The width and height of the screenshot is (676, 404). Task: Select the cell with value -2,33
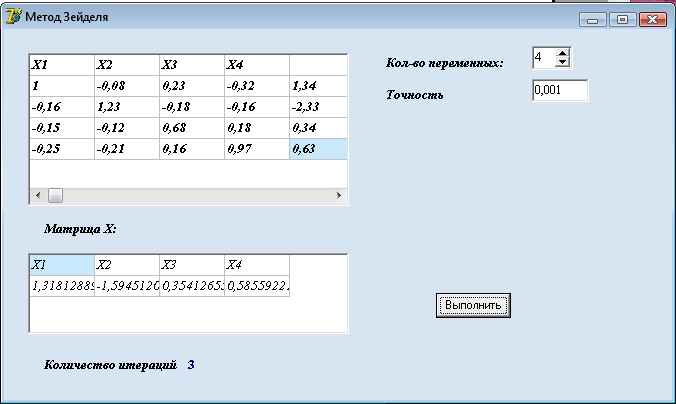point(319,107)
